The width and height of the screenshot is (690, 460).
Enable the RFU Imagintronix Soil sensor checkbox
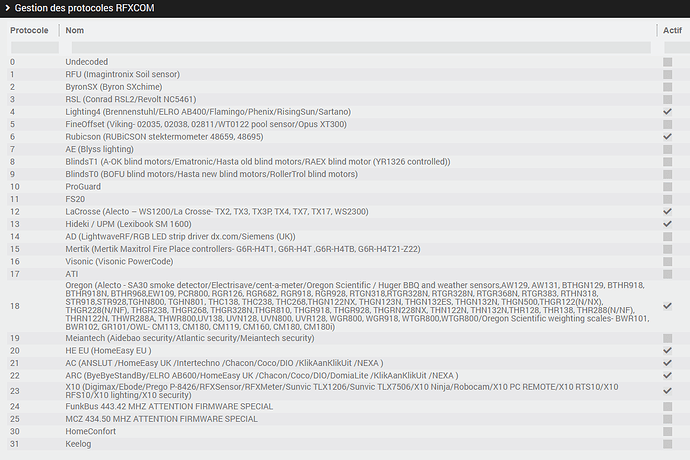click(x=667, y=74)
